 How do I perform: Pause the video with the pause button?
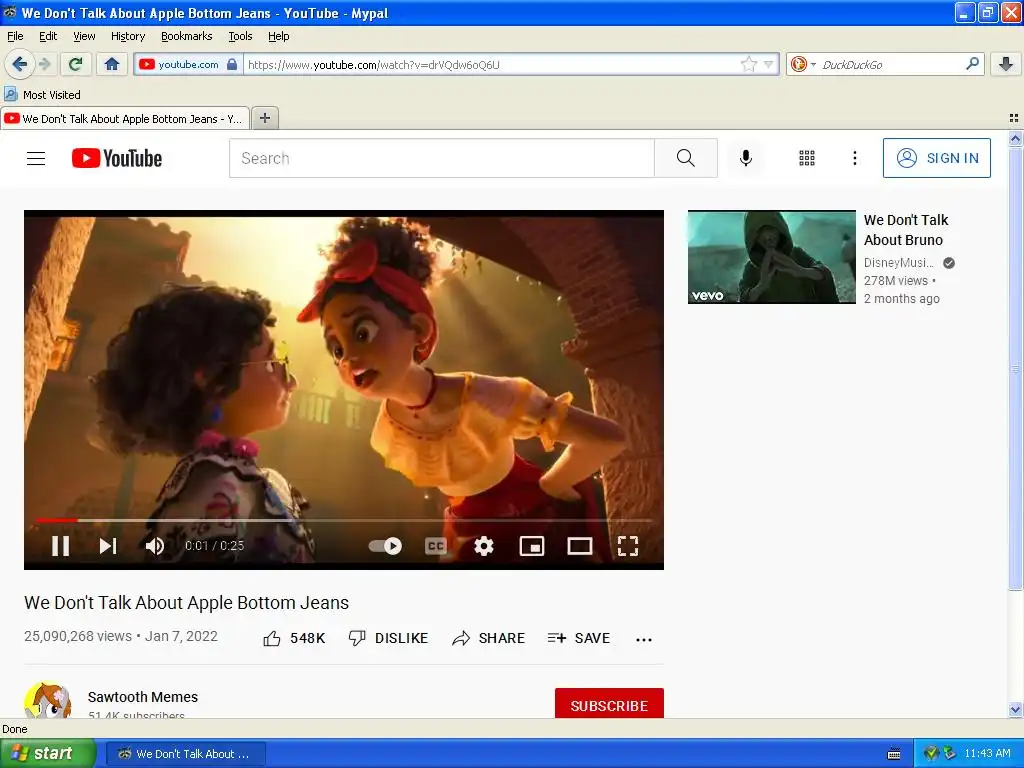click(60, 546)
